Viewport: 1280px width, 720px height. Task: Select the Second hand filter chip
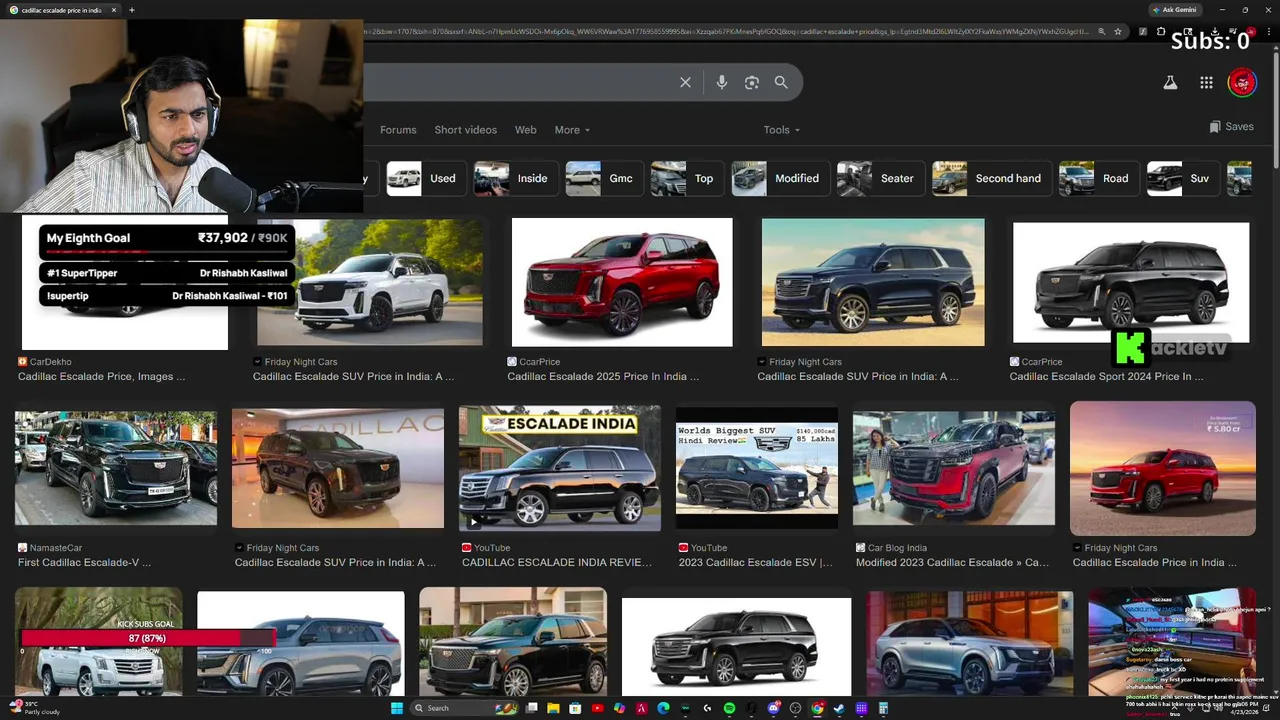point(992,178)
